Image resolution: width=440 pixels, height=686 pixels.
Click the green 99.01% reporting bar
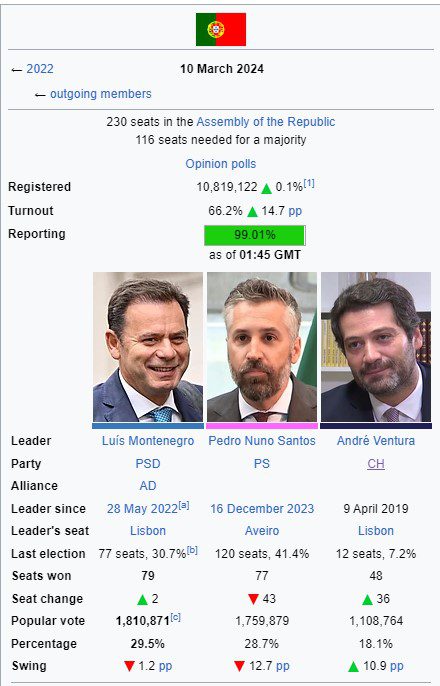tap(255, 235)
